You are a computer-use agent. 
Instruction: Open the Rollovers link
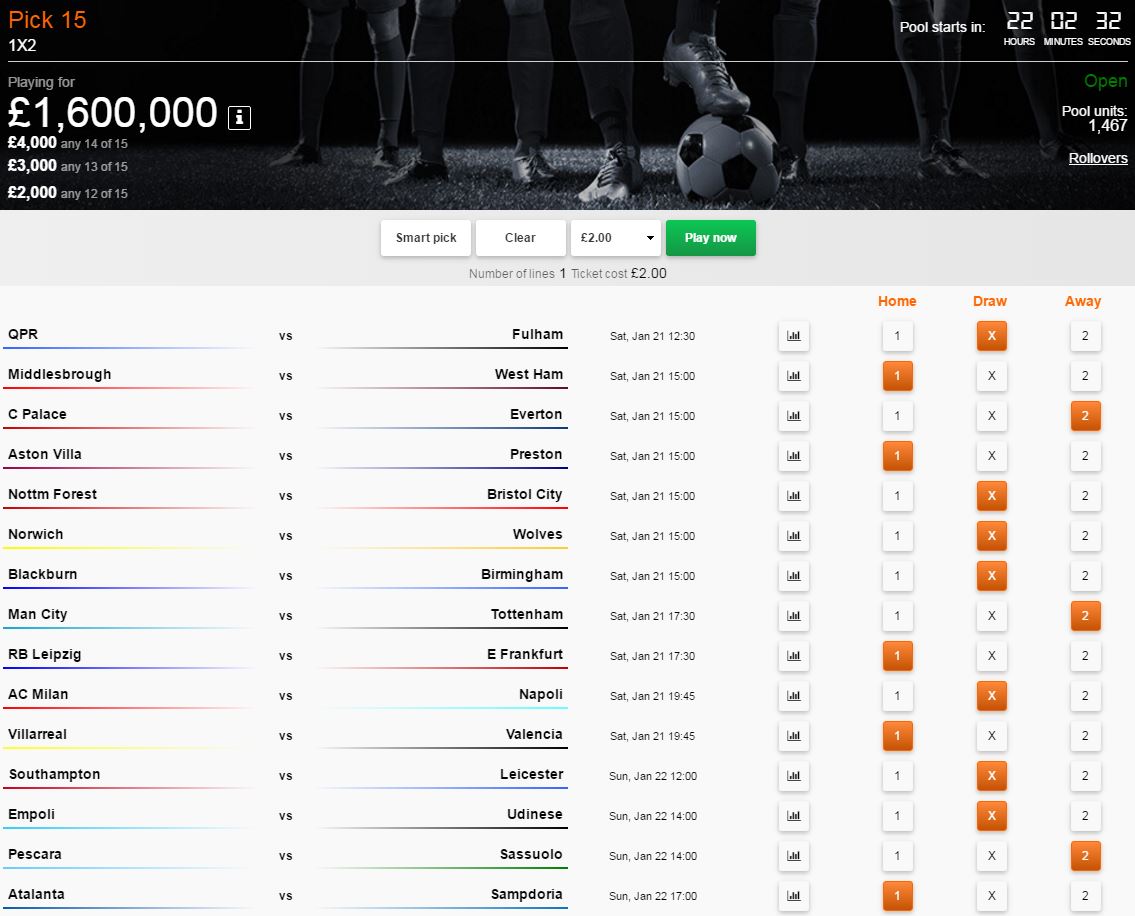tap(1097, 158)
